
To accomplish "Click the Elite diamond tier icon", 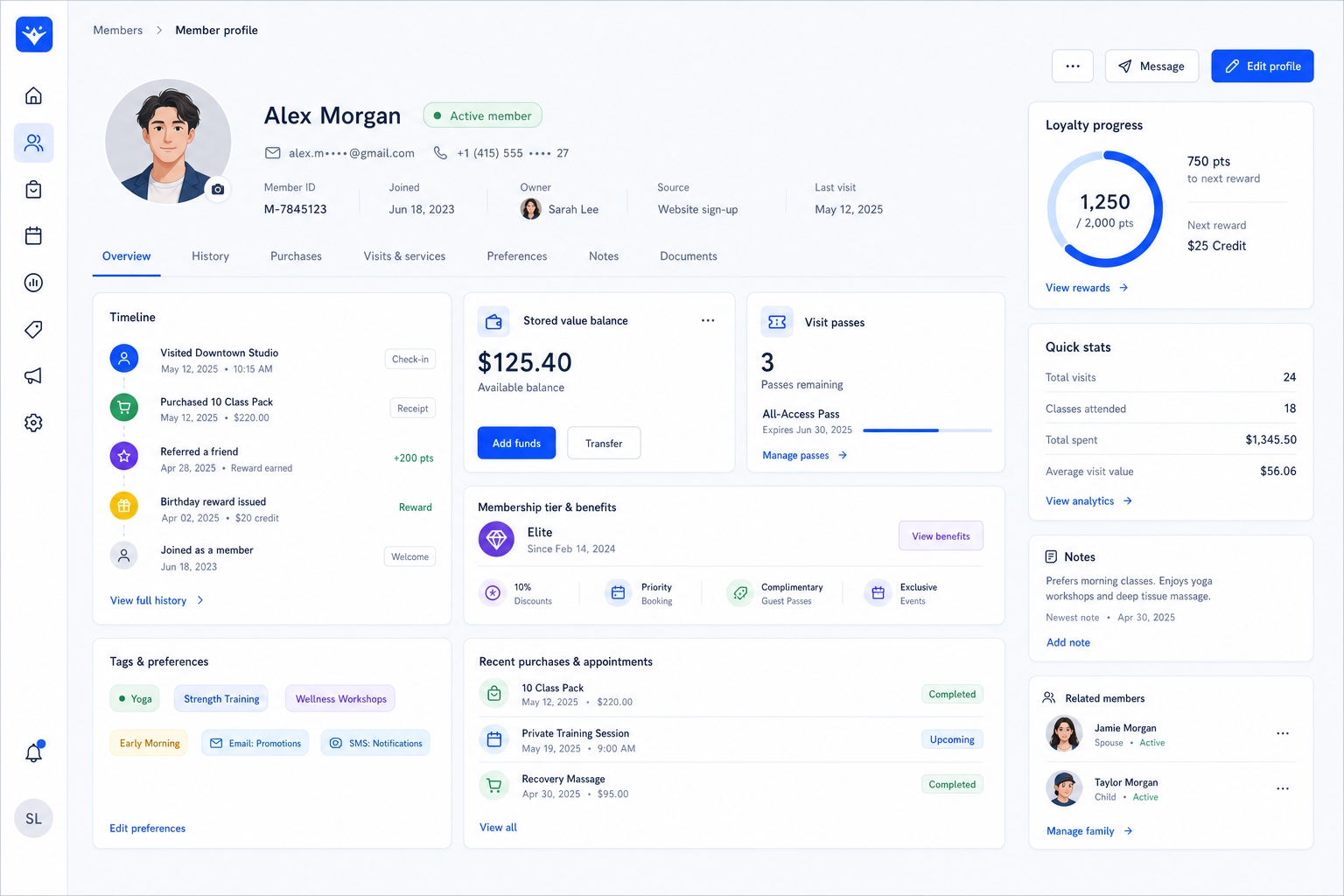I will coord(496,539).
